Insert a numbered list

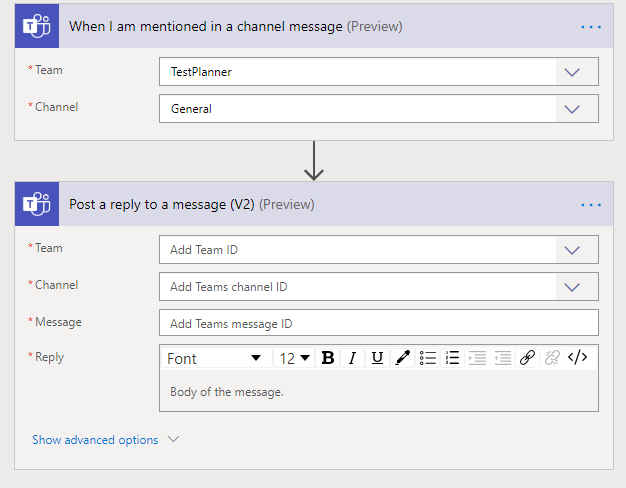(452, 358)
